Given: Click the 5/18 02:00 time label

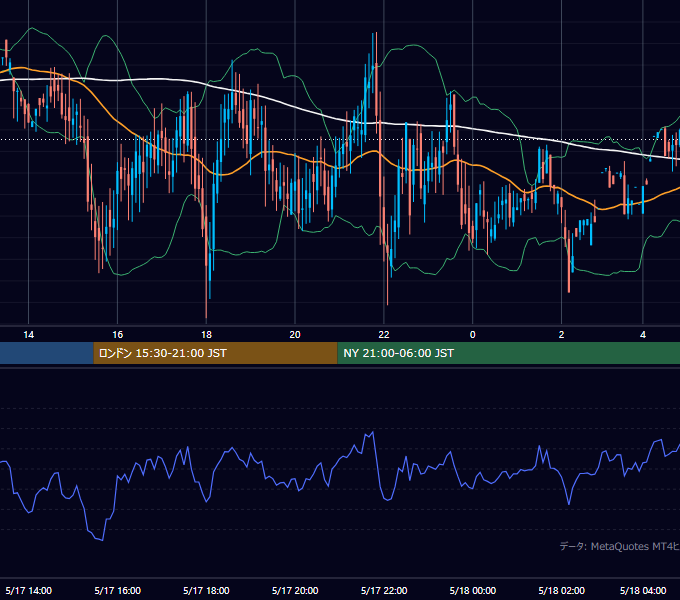Looking at the screenshot, I should [x=562, y=590].
